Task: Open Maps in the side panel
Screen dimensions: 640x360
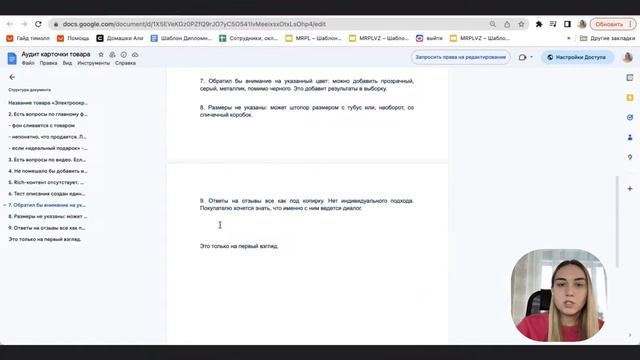Action: point(630,157)
